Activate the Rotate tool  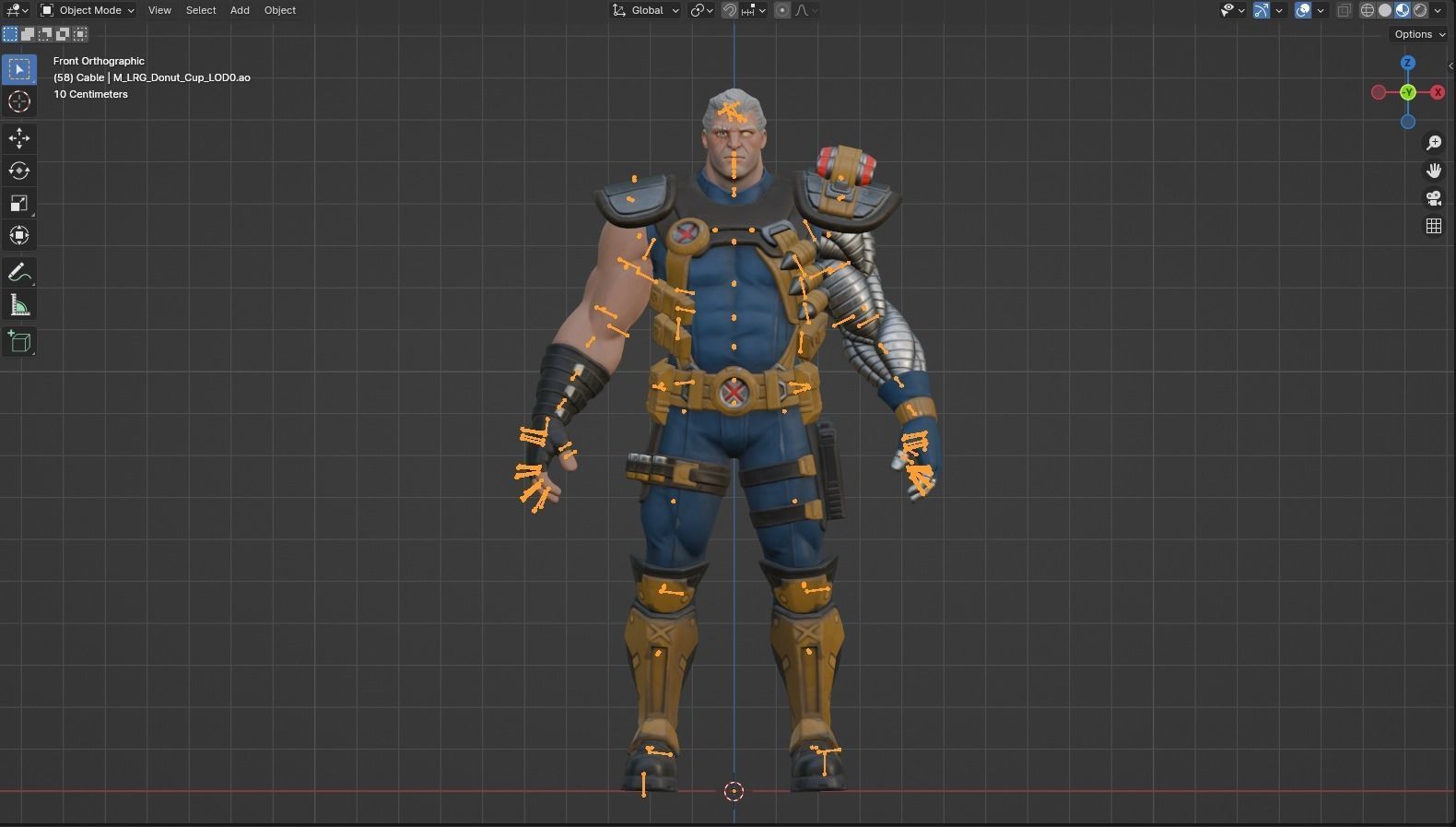tap(19, 171)
